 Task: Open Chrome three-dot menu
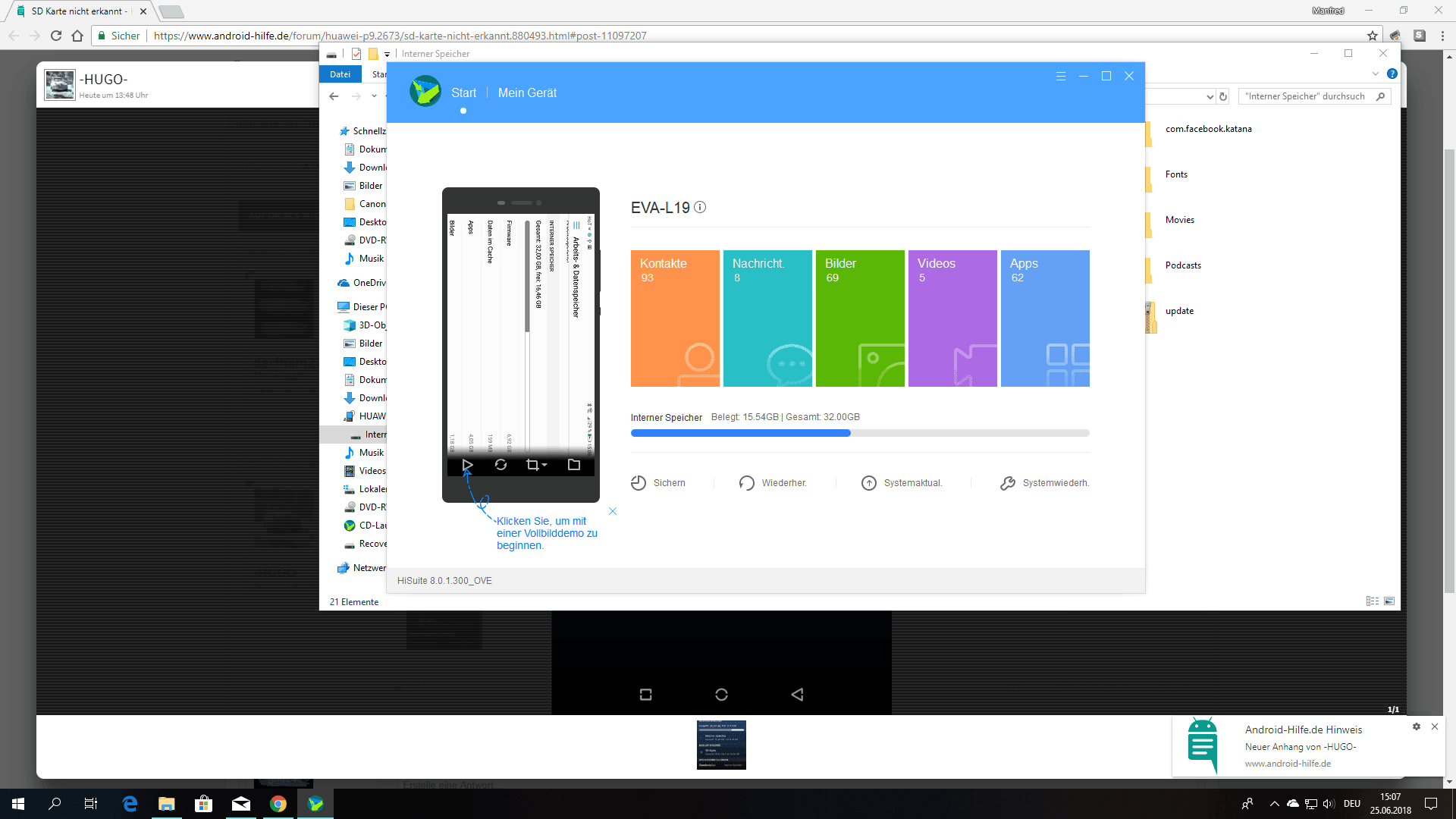click(x=1442, y=36)
